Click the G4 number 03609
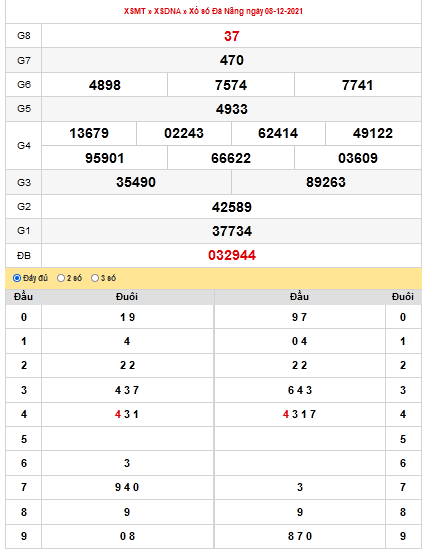Screen dimensions: 425x551 (x=358, y=158)
